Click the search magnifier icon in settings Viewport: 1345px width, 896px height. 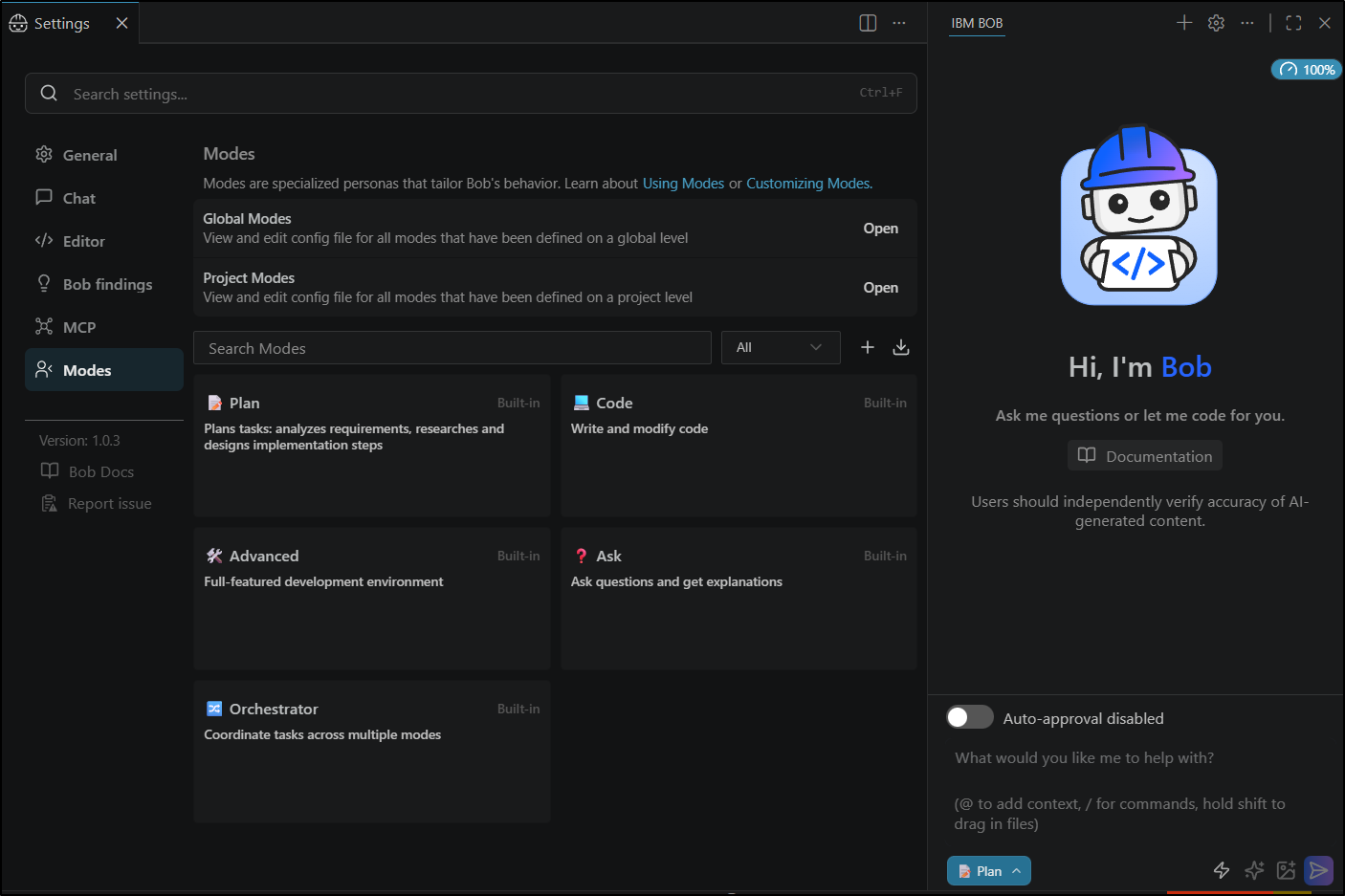[x=49, y=93]
